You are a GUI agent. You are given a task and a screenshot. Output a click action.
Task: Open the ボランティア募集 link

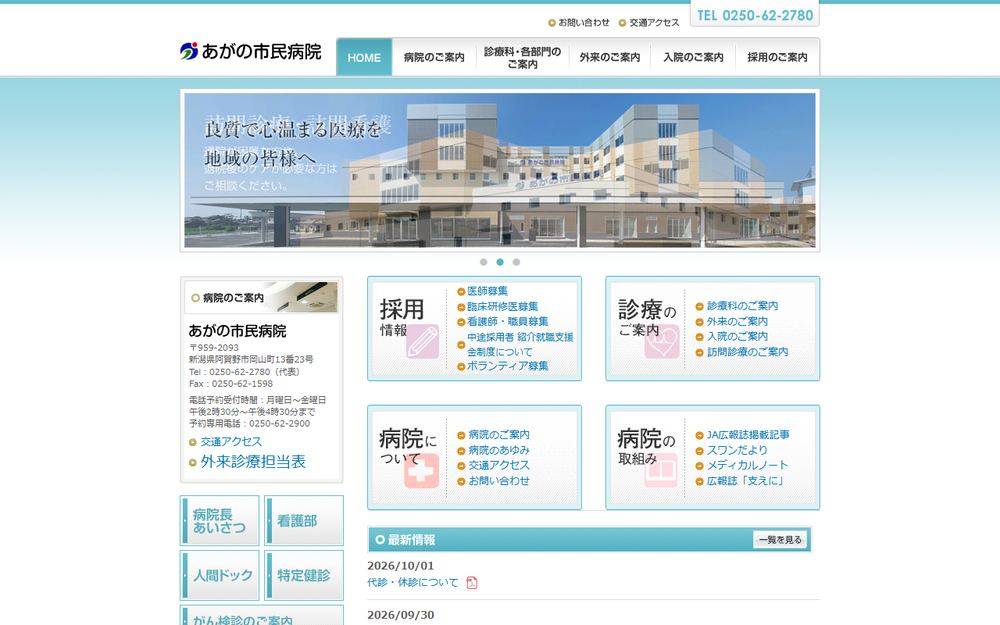[508, 366]
